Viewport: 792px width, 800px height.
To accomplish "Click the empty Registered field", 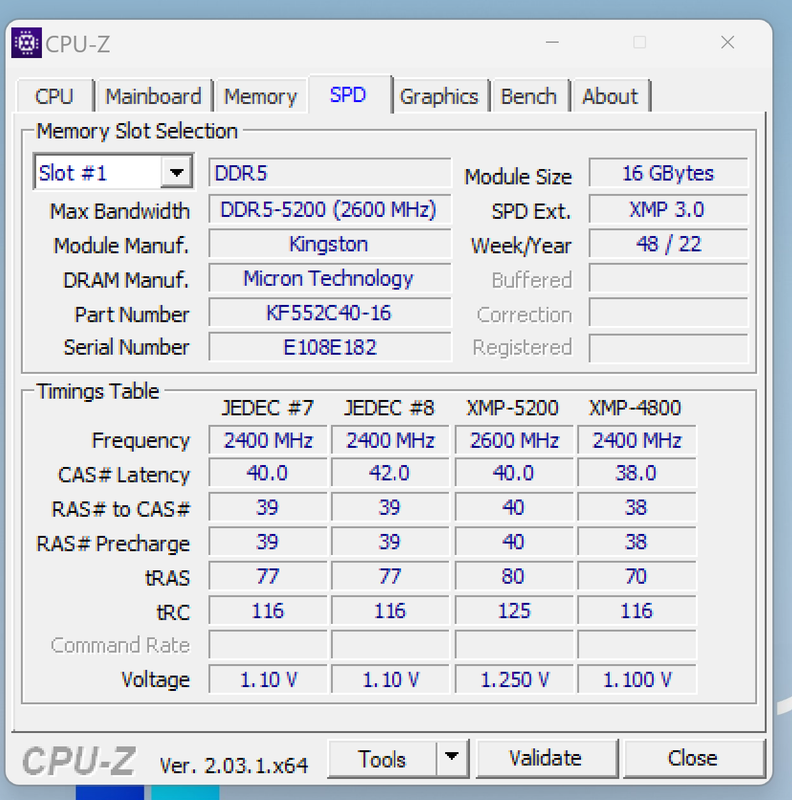I will (669, 348).
